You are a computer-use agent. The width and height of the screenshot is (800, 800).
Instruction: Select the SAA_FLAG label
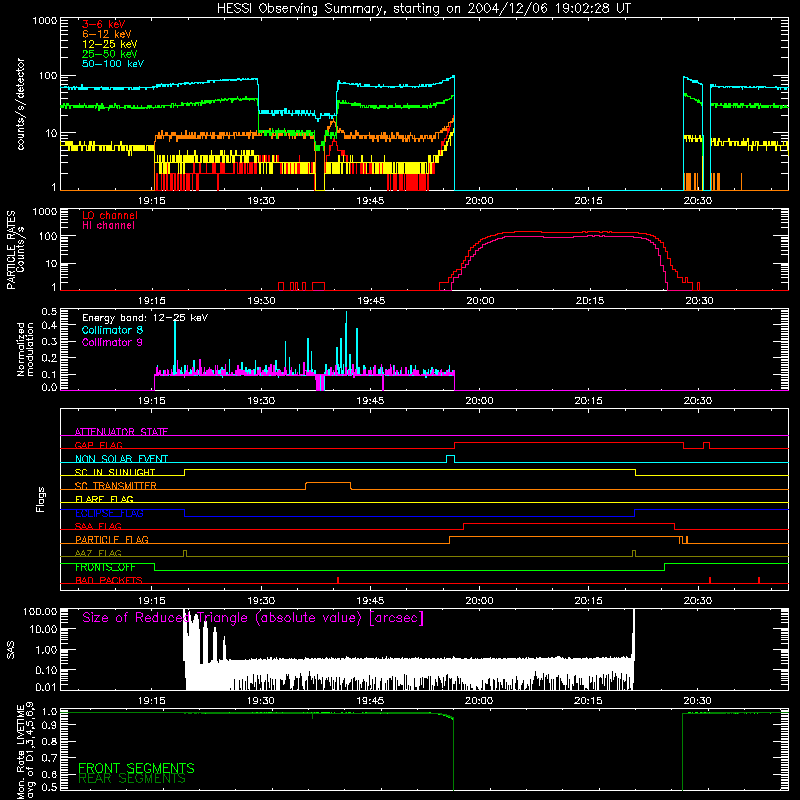[98, 526]
